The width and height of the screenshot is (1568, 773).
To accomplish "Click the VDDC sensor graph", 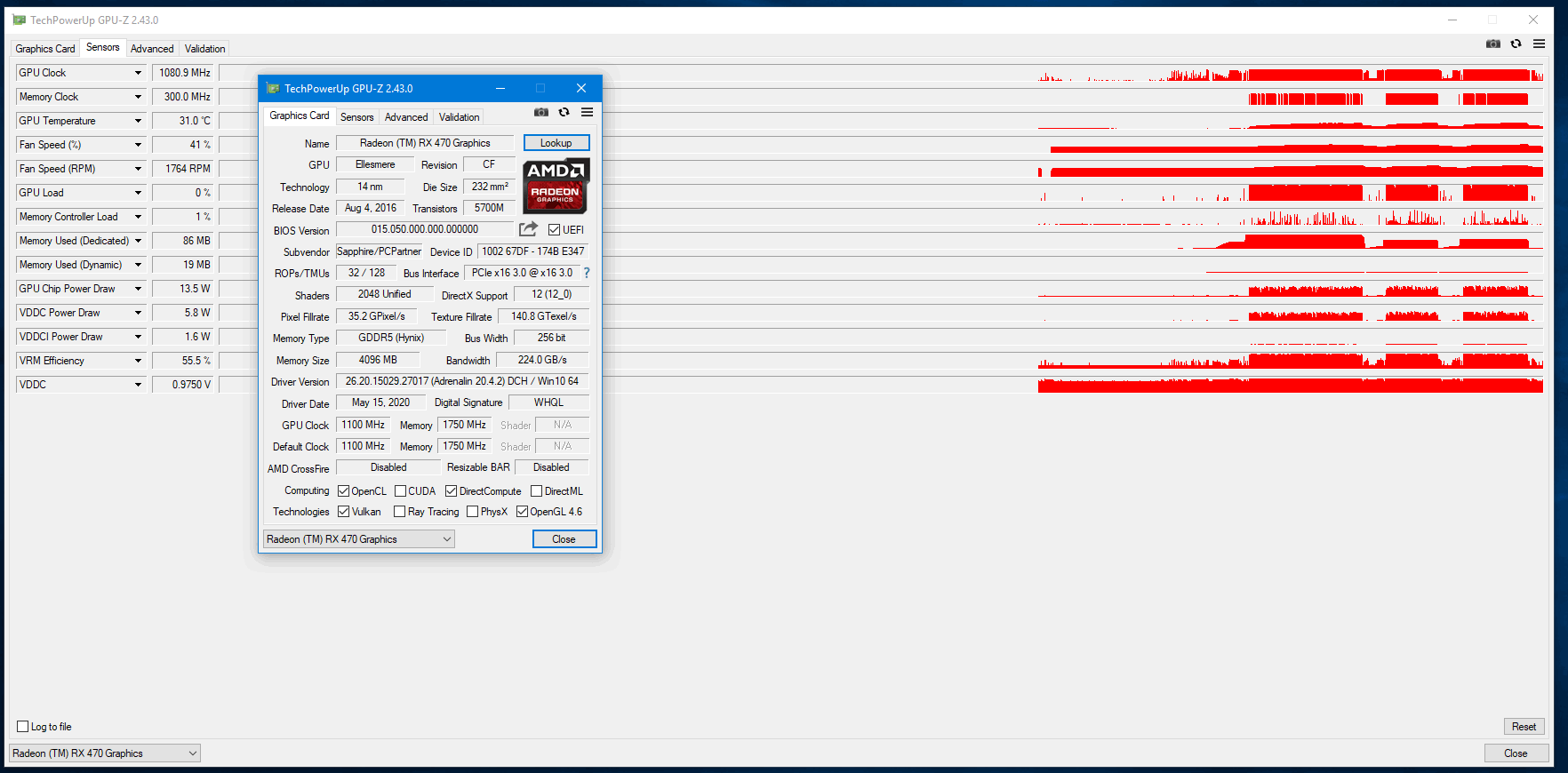I will (x=882, y=385).
